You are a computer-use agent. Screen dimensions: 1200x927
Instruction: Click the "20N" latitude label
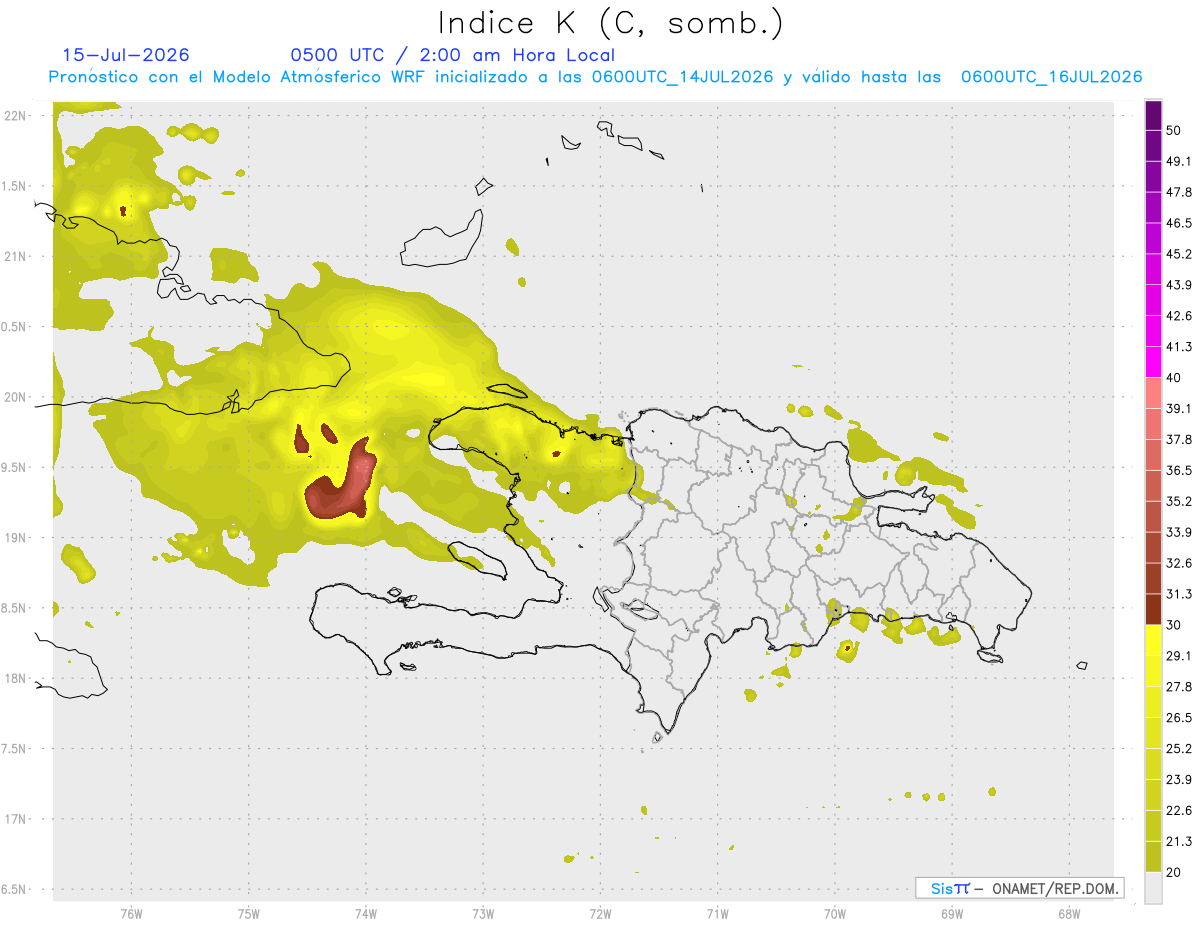14,397
